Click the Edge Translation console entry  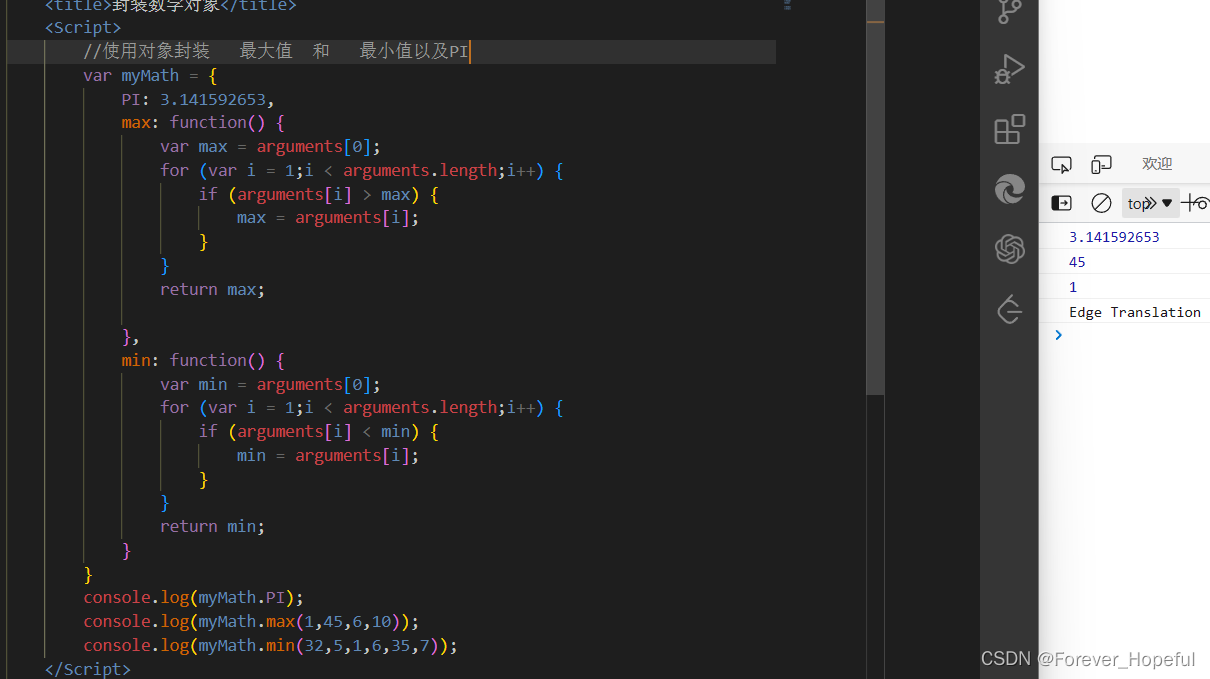click(1135, 311)
